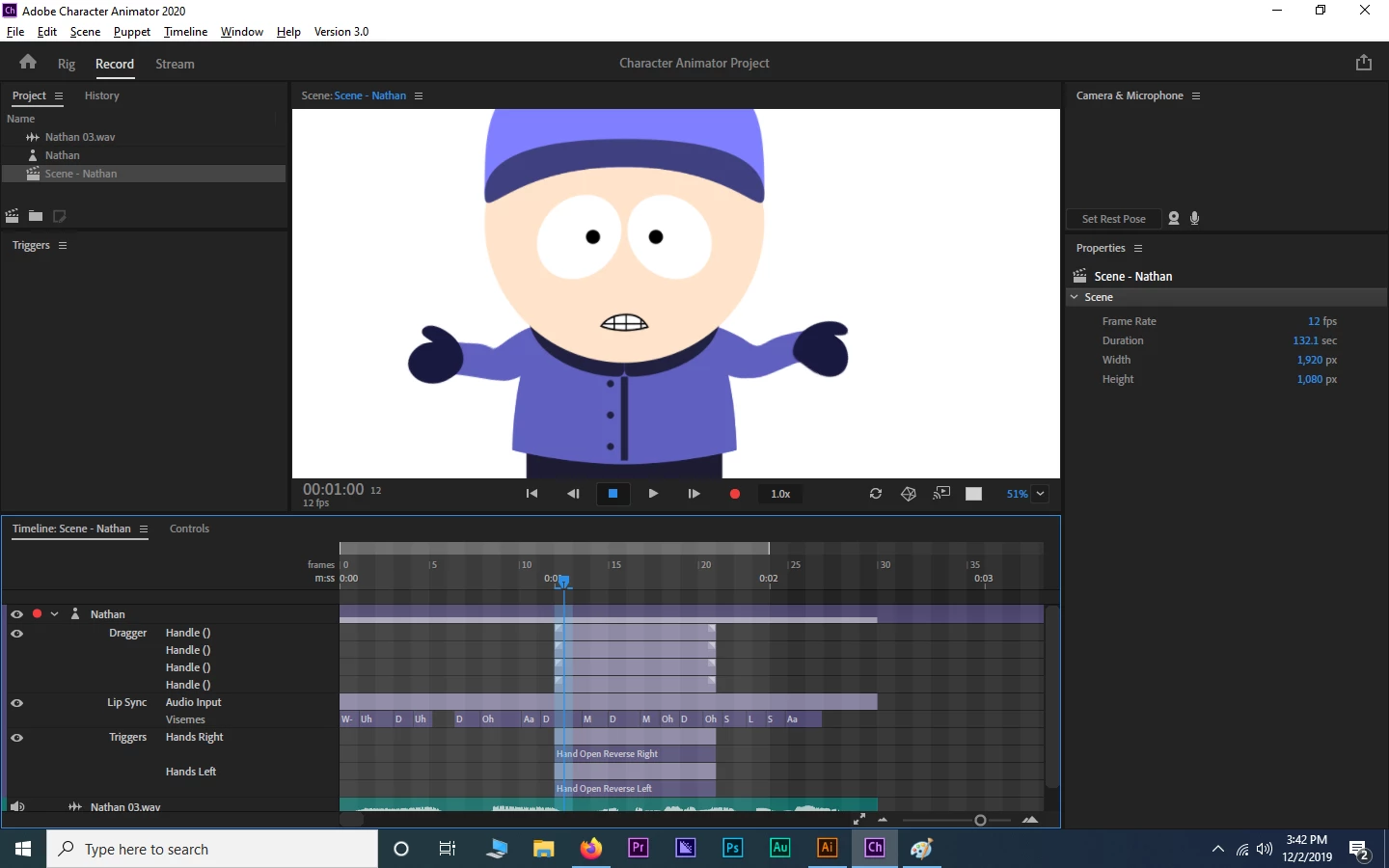Click the new folder icon in Project panel
Viewport: 1389px width, 868px height.
(36, 216)
